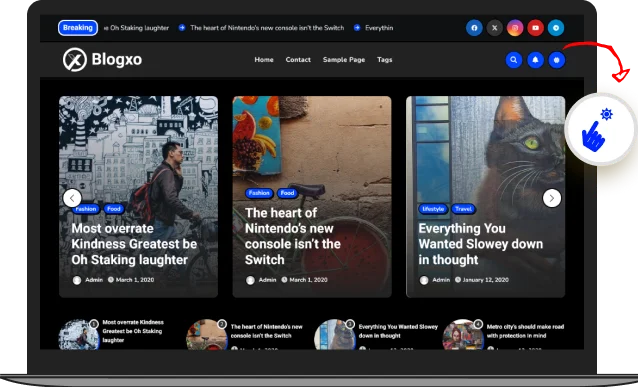The image size is (638, 387).
Task: Open bottom 'Everything You Wanted Slowey' post link
Action: 398,331
